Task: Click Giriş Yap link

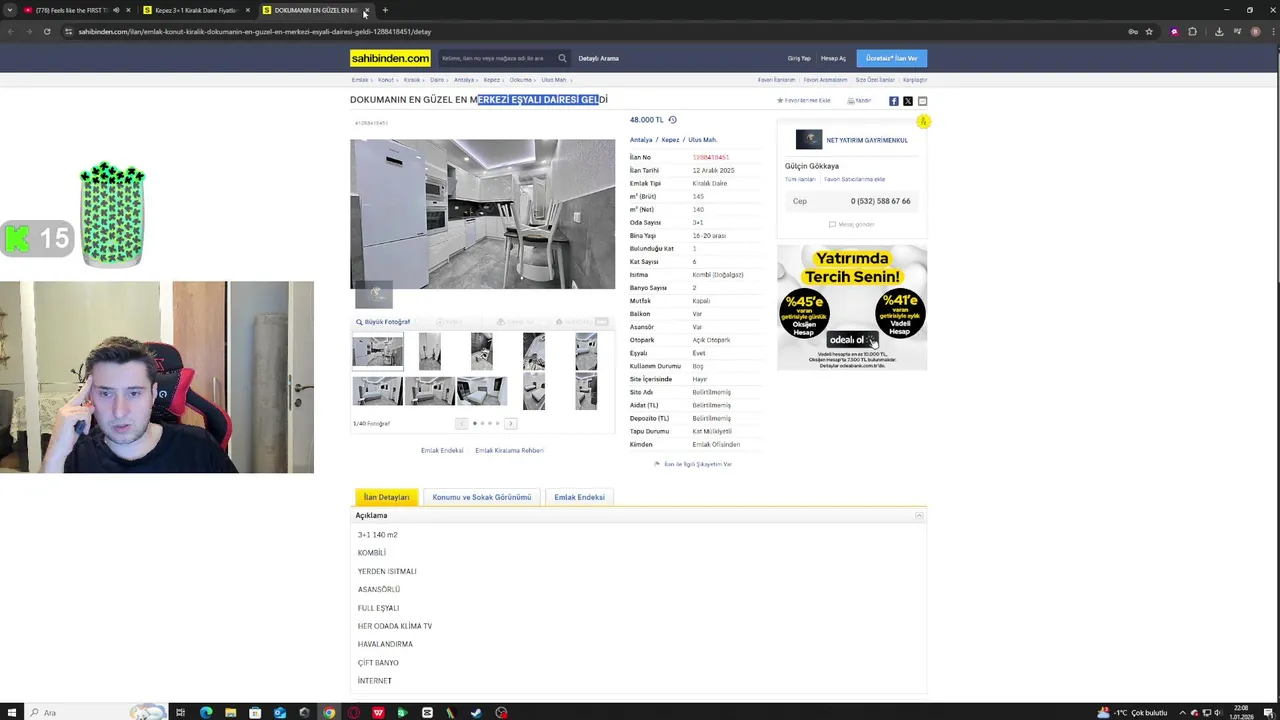Action: click(x=799, y=58)
